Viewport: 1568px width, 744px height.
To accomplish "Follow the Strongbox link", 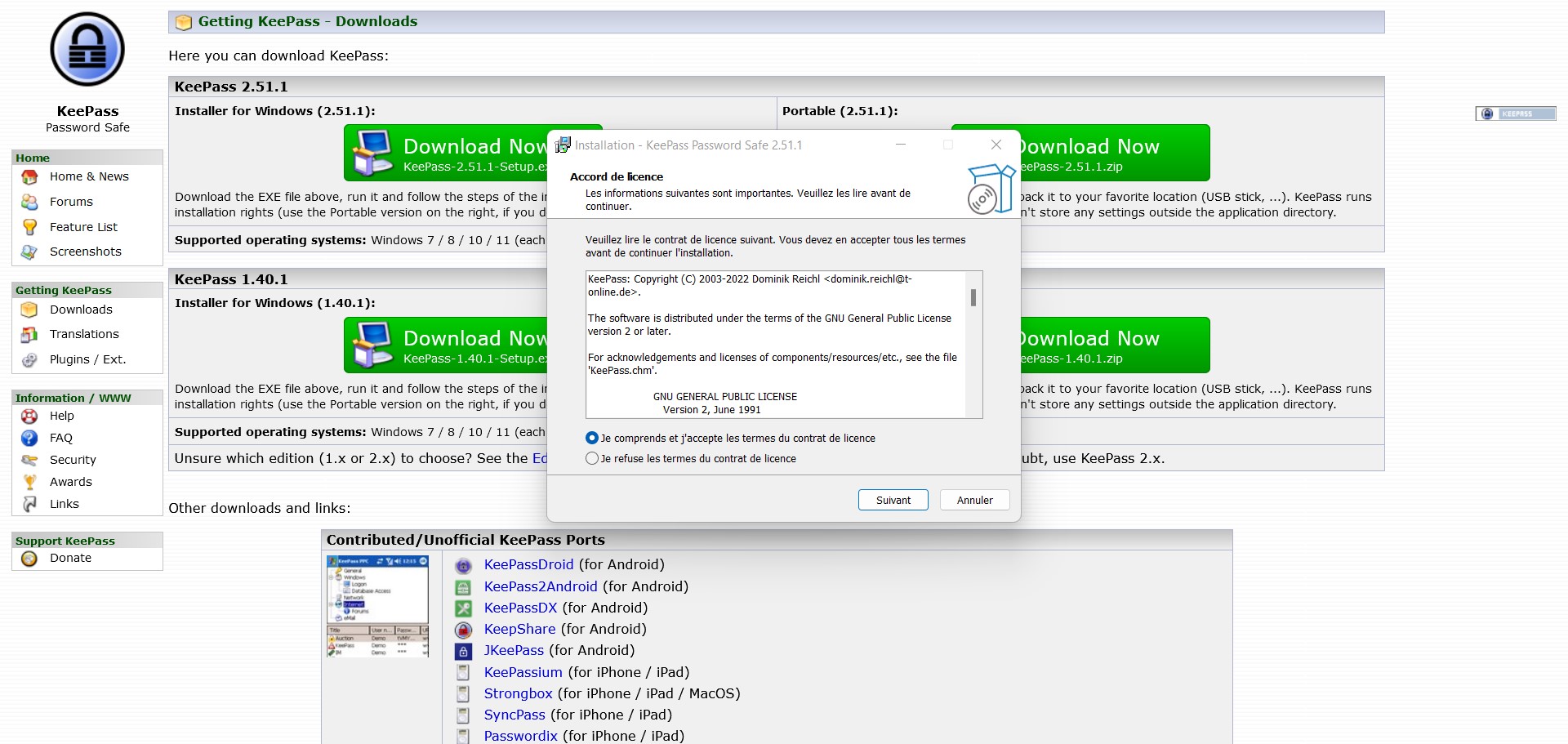I will pos(518,693).
